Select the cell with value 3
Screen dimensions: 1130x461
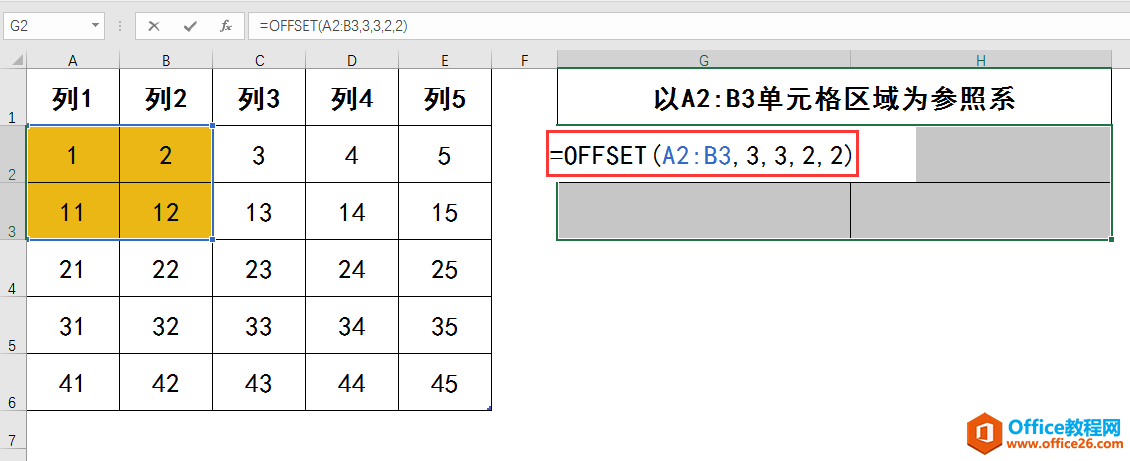click(259, 154)
